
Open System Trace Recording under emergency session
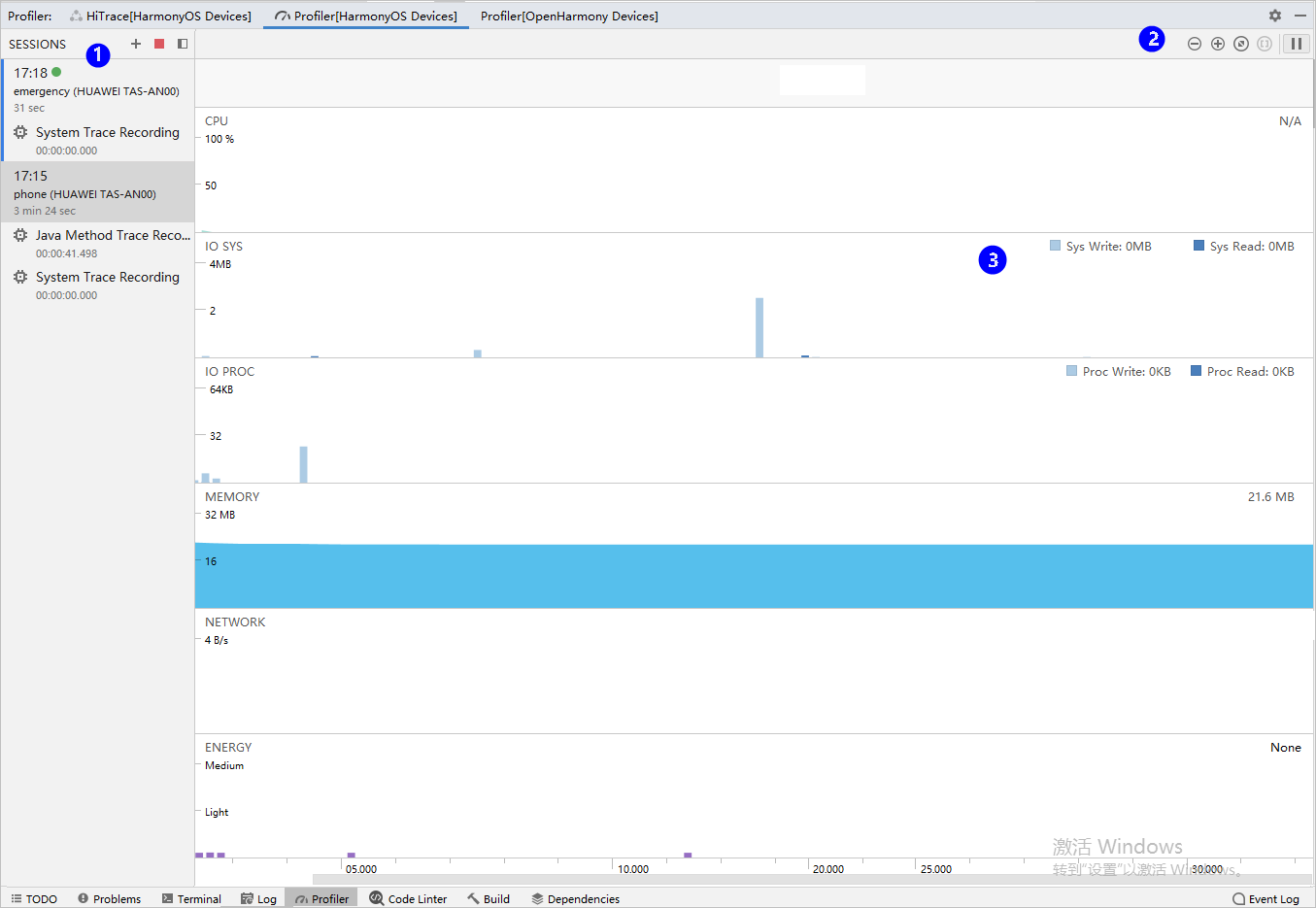(98, 140)
